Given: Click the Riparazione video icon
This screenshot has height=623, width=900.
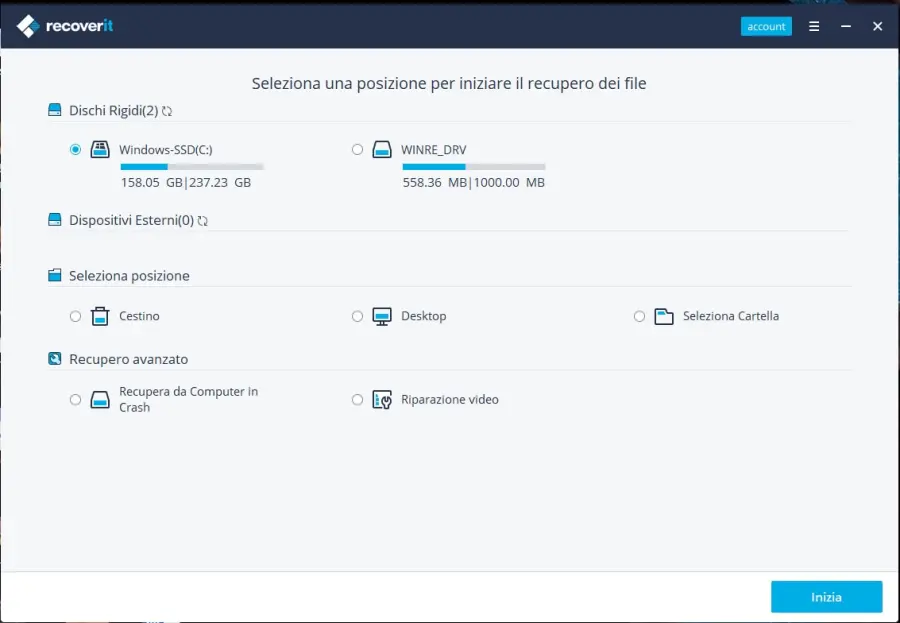Looking at the screenshot, I should pyautogui.click(x=382, y=398).
